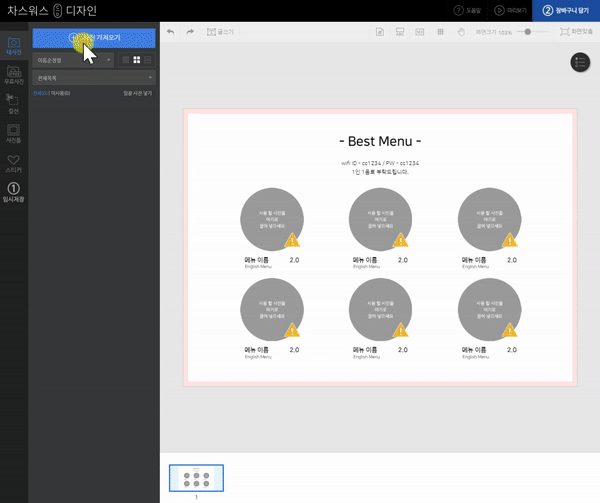Select price 2.0 under bottom-right placeholder
Screen dimensions: 600x503
(512, 350)
